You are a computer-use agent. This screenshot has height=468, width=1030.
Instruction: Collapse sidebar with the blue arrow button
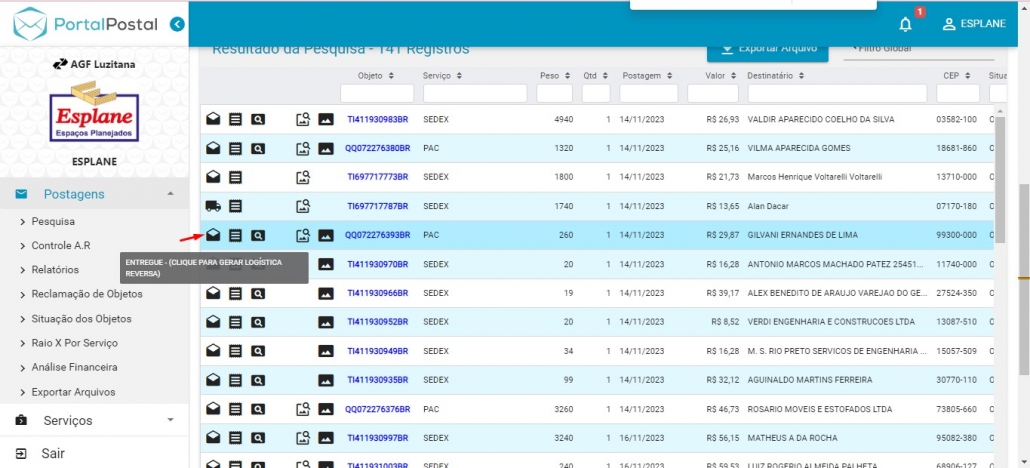(x=177, y=23)
